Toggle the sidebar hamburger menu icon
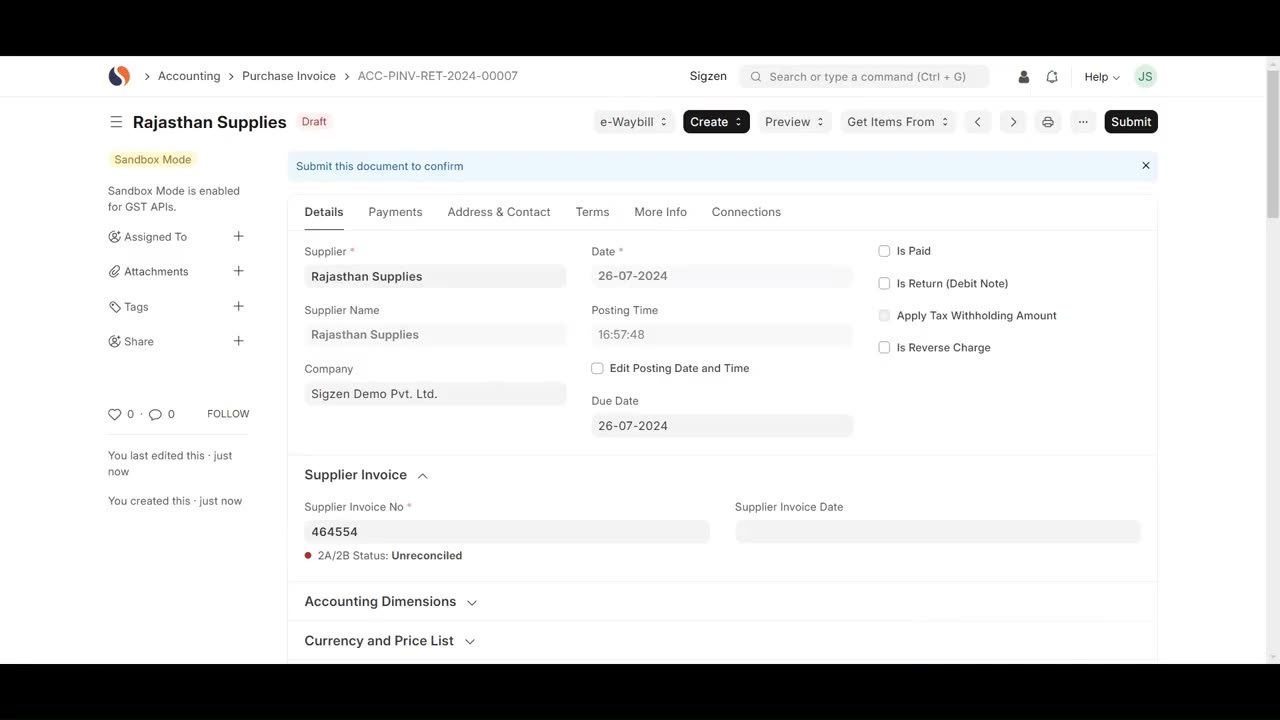Screen dimensions: 1280x720 tap(116, 122)
